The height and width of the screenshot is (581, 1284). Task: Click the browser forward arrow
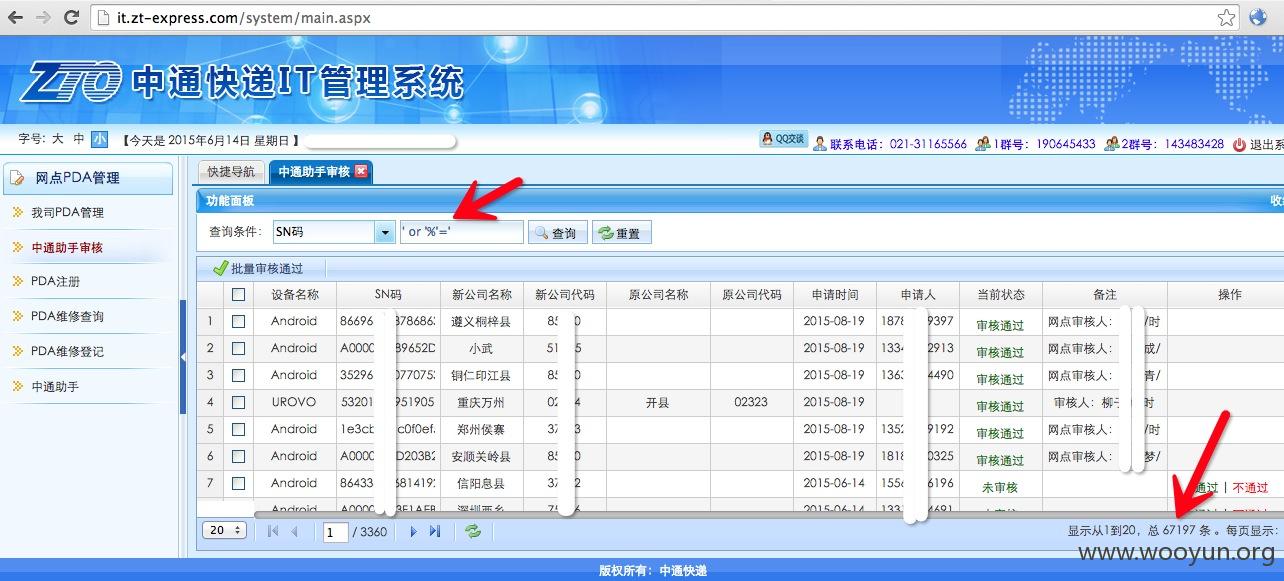tap(44, 17)
